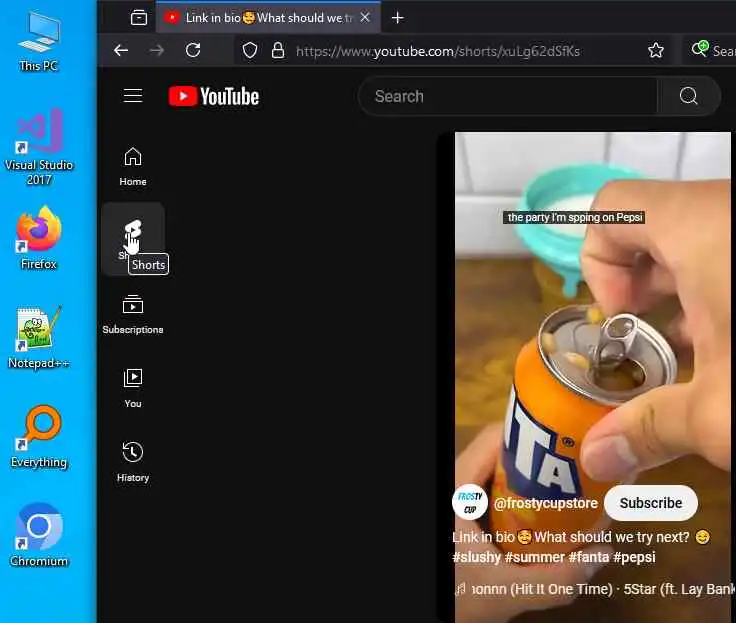This screenshot has width=736, height=623.
Task: Click the 'Link in bio' video description text
Action: (581, 537)
